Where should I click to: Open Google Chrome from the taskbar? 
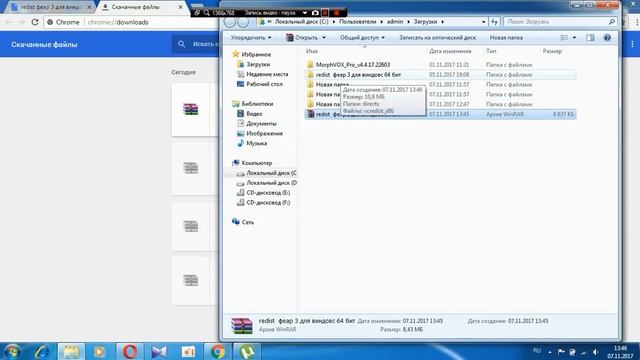click(218, 351)
